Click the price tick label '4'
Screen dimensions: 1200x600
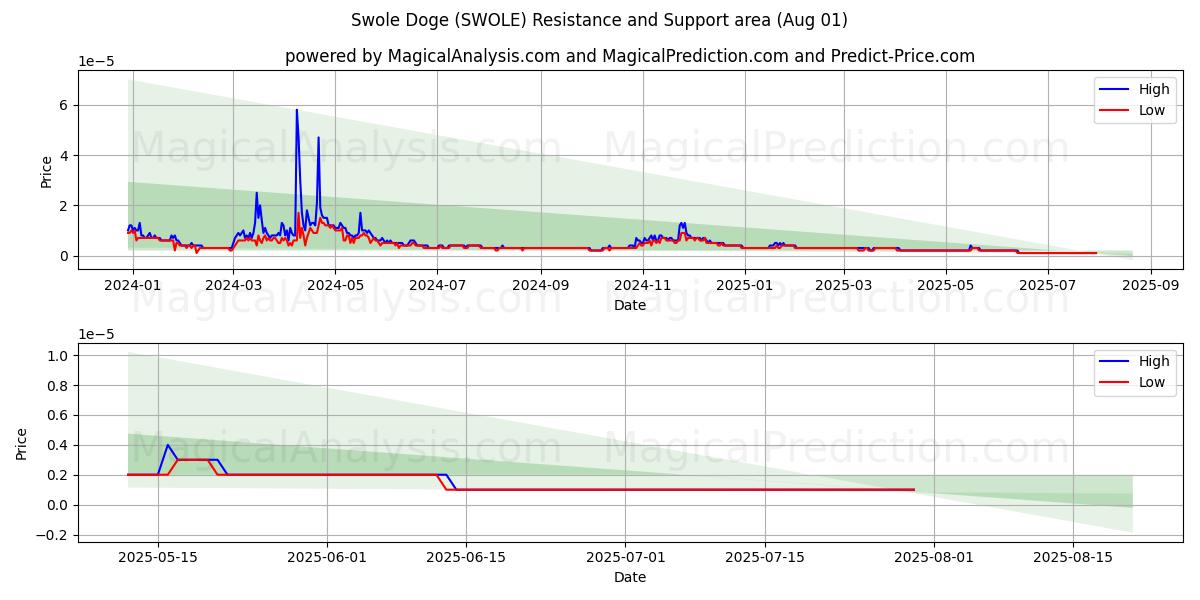tap(62, 155)
